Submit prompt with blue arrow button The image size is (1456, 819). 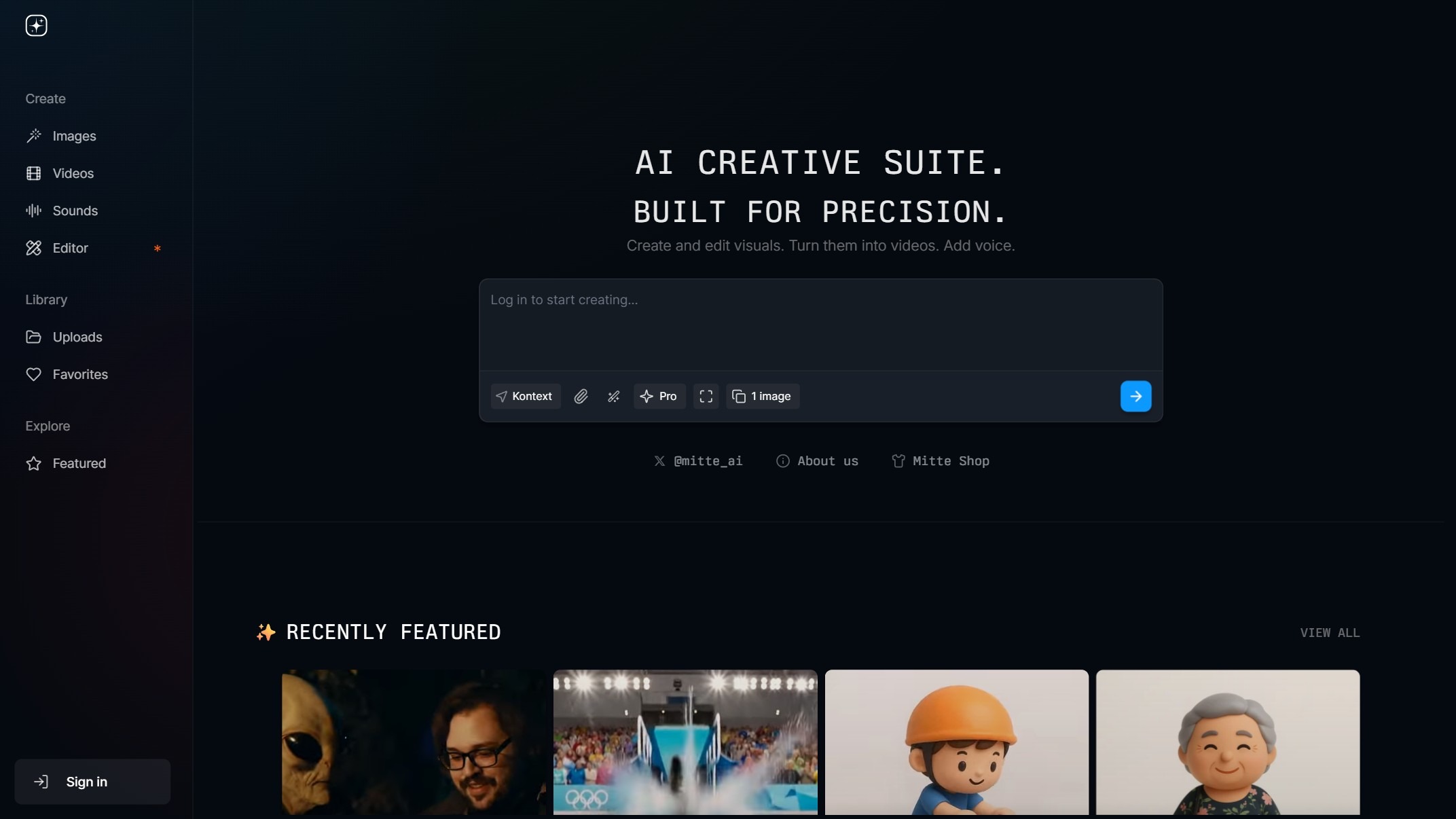click(1135, 397)
